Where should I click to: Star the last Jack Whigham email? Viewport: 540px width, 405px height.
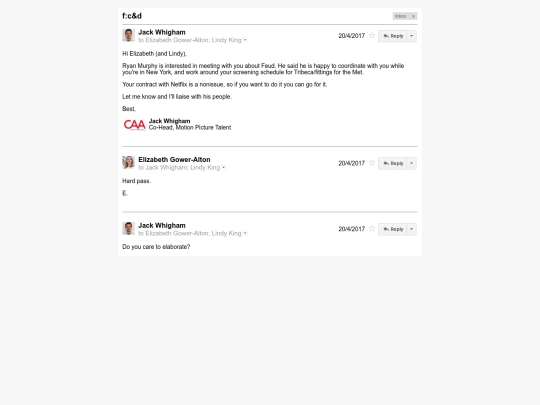tap(372, 229)
